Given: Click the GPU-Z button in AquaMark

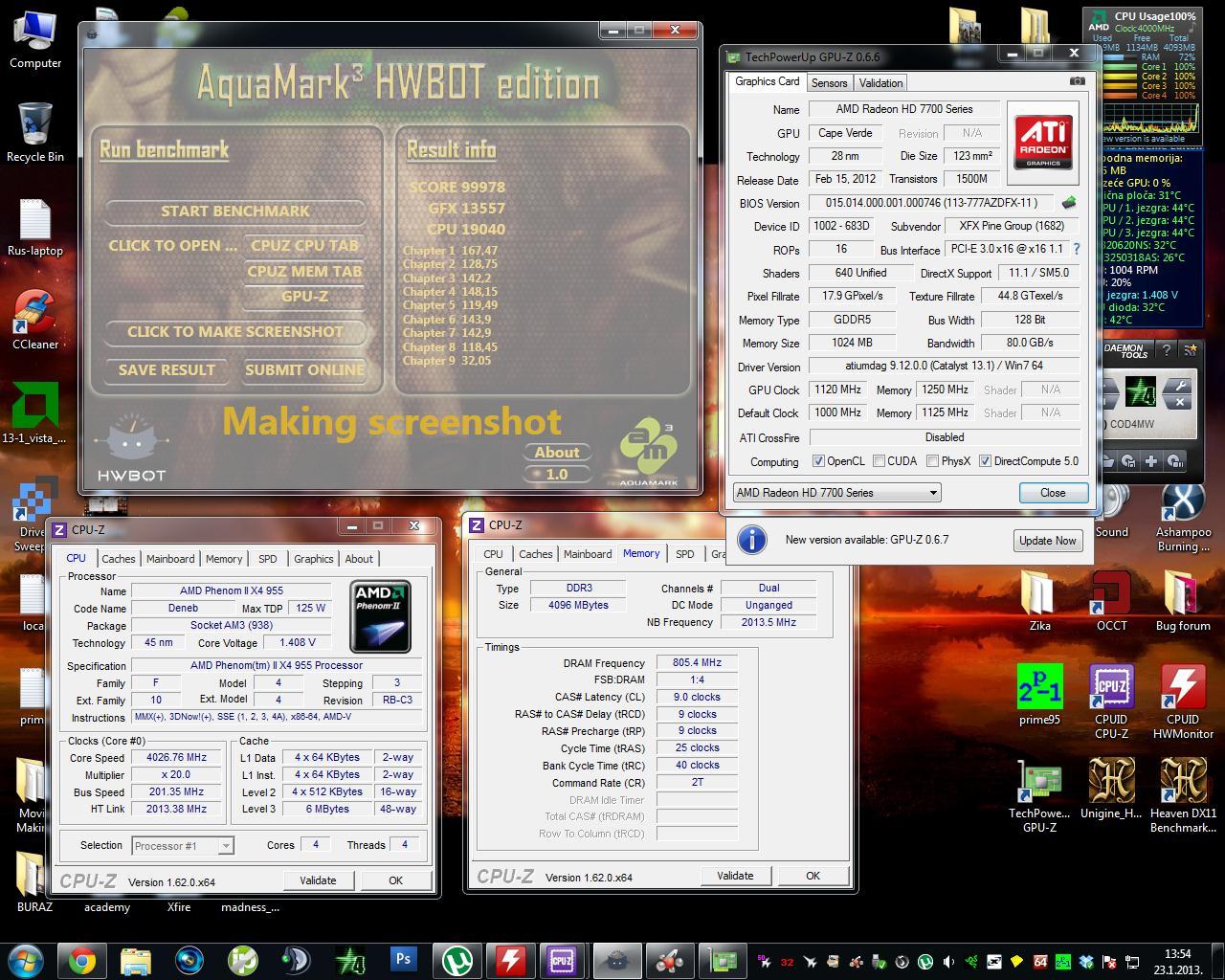Looking at the screenshot, I should 304,297.
